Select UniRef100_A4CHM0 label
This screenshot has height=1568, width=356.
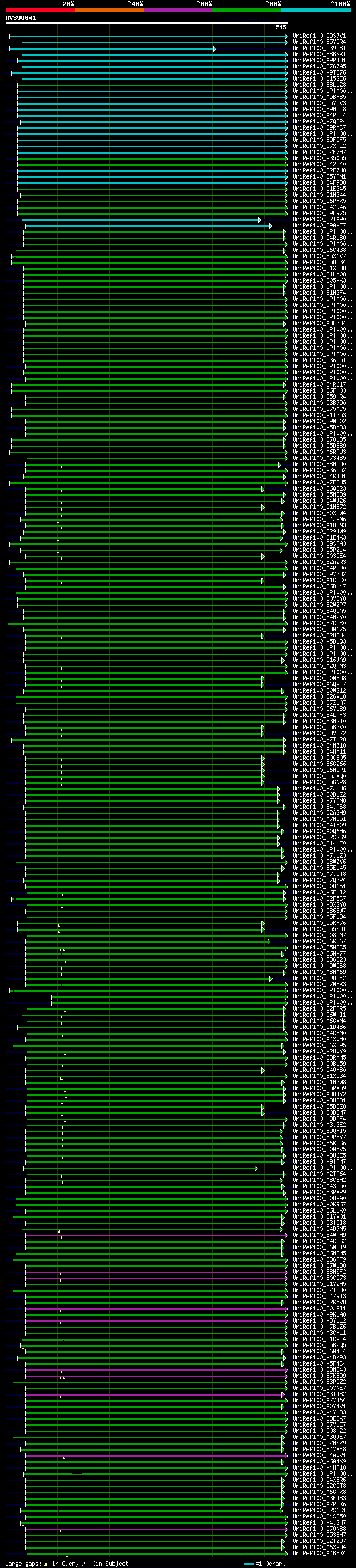(x=319, y=1033)
